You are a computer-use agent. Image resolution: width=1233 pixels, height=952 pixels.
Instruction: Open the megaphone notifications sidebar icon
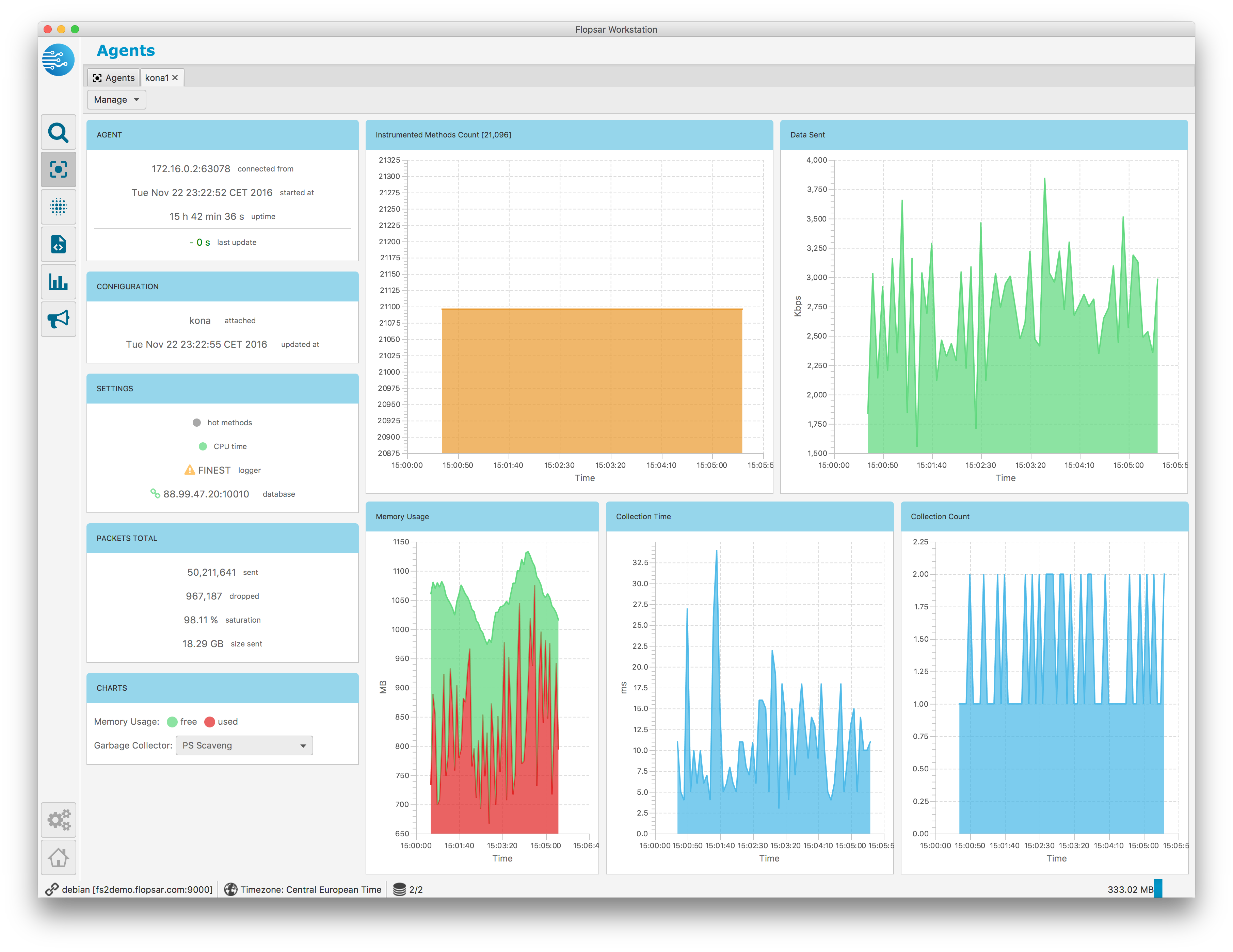pos(58,319)
